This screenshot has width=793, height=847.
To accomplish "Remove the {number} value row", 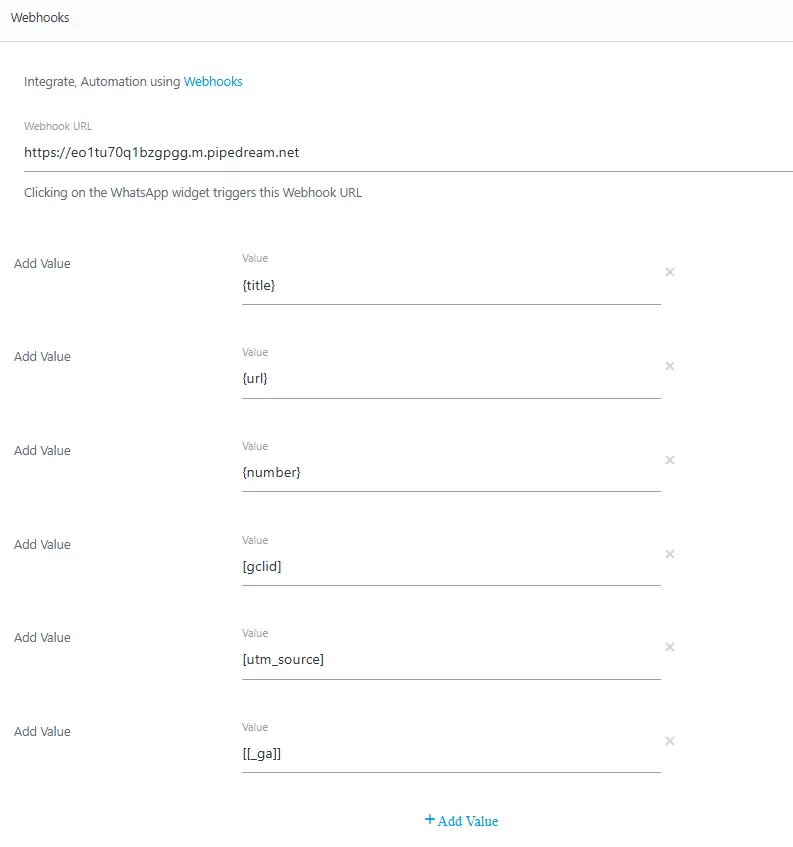I will click(x=669, y=460).
